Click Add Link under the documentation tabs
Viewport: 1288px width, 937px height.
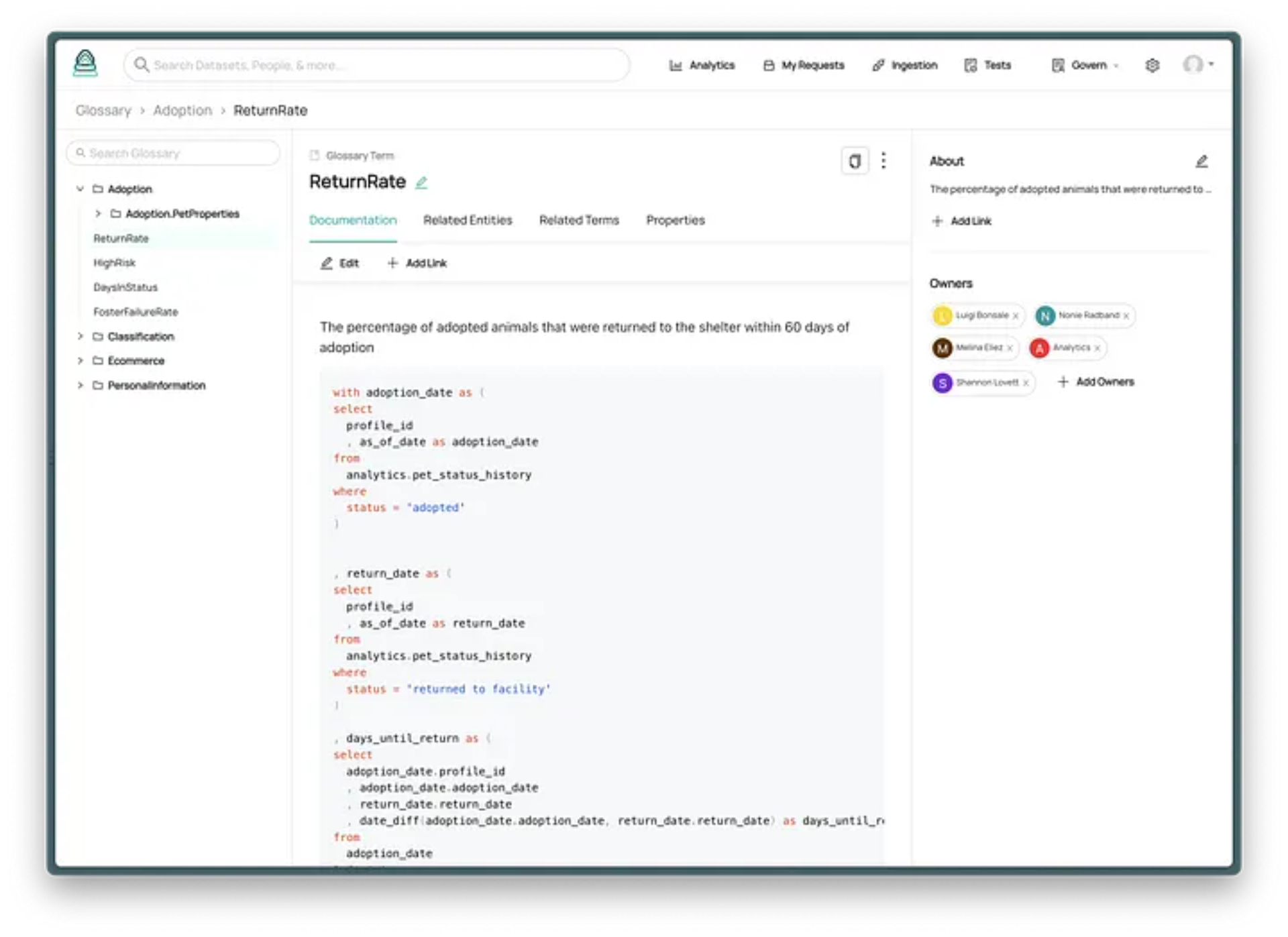click(417, 263)
